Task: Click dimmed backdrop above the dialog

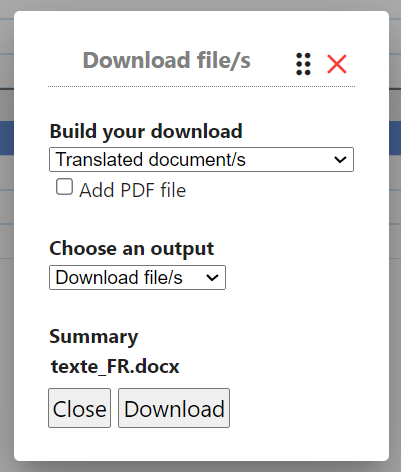Action: (200, 5)
